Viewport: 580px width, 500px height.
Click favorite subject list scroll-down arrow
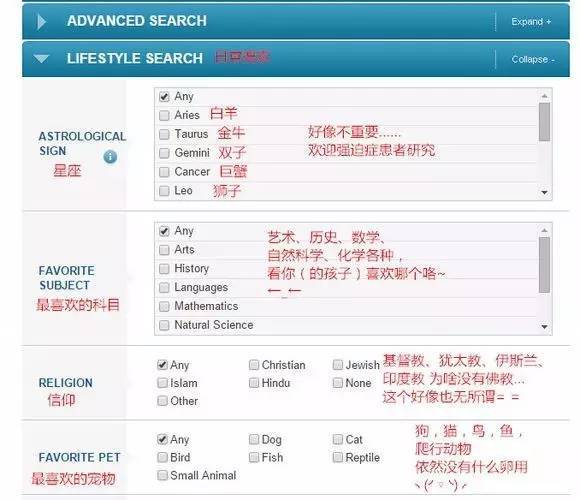pyautogui.click(x=544, y=327)
